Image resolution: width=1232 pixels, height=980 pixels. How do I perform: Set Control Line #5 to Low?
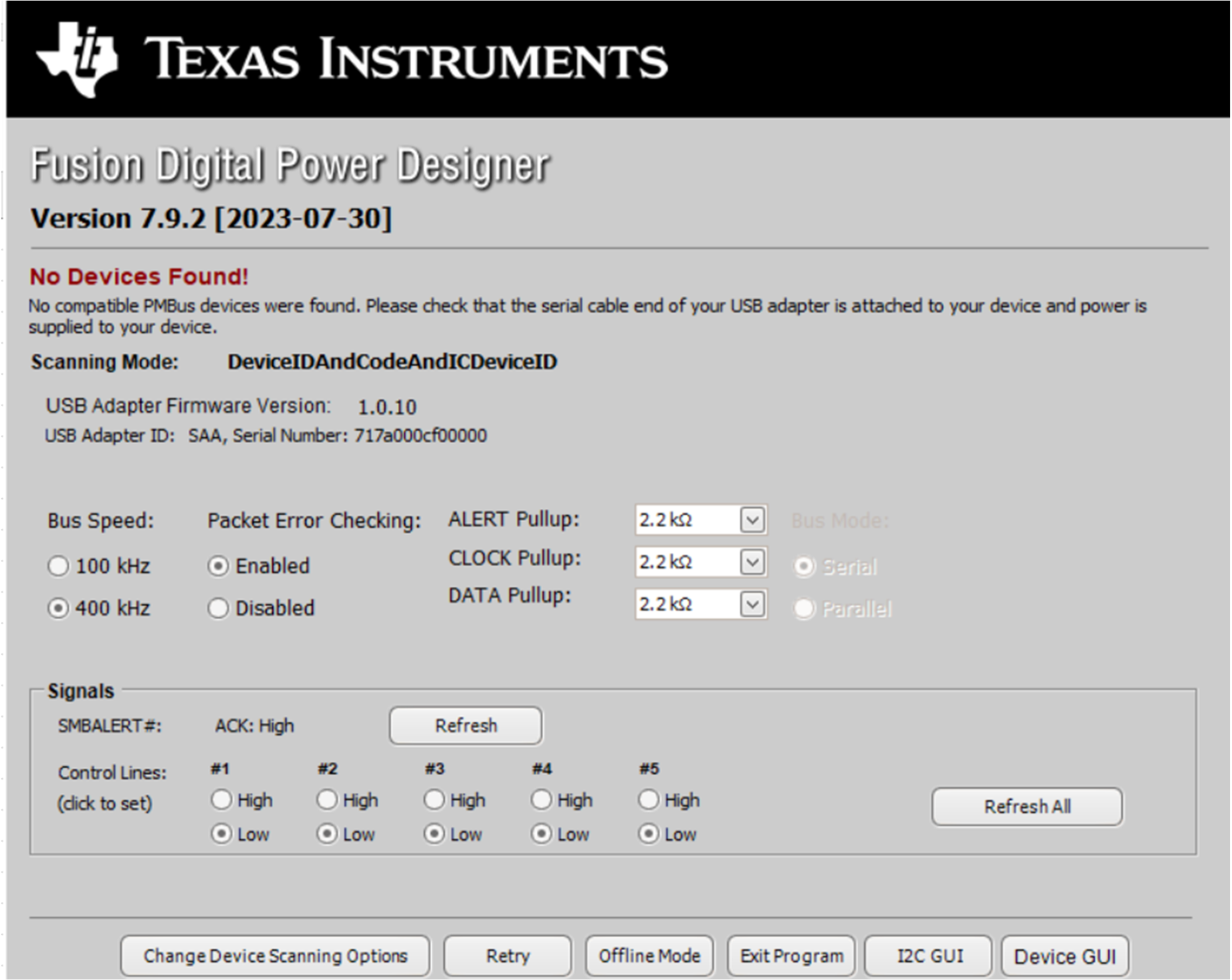pos(648,834)
